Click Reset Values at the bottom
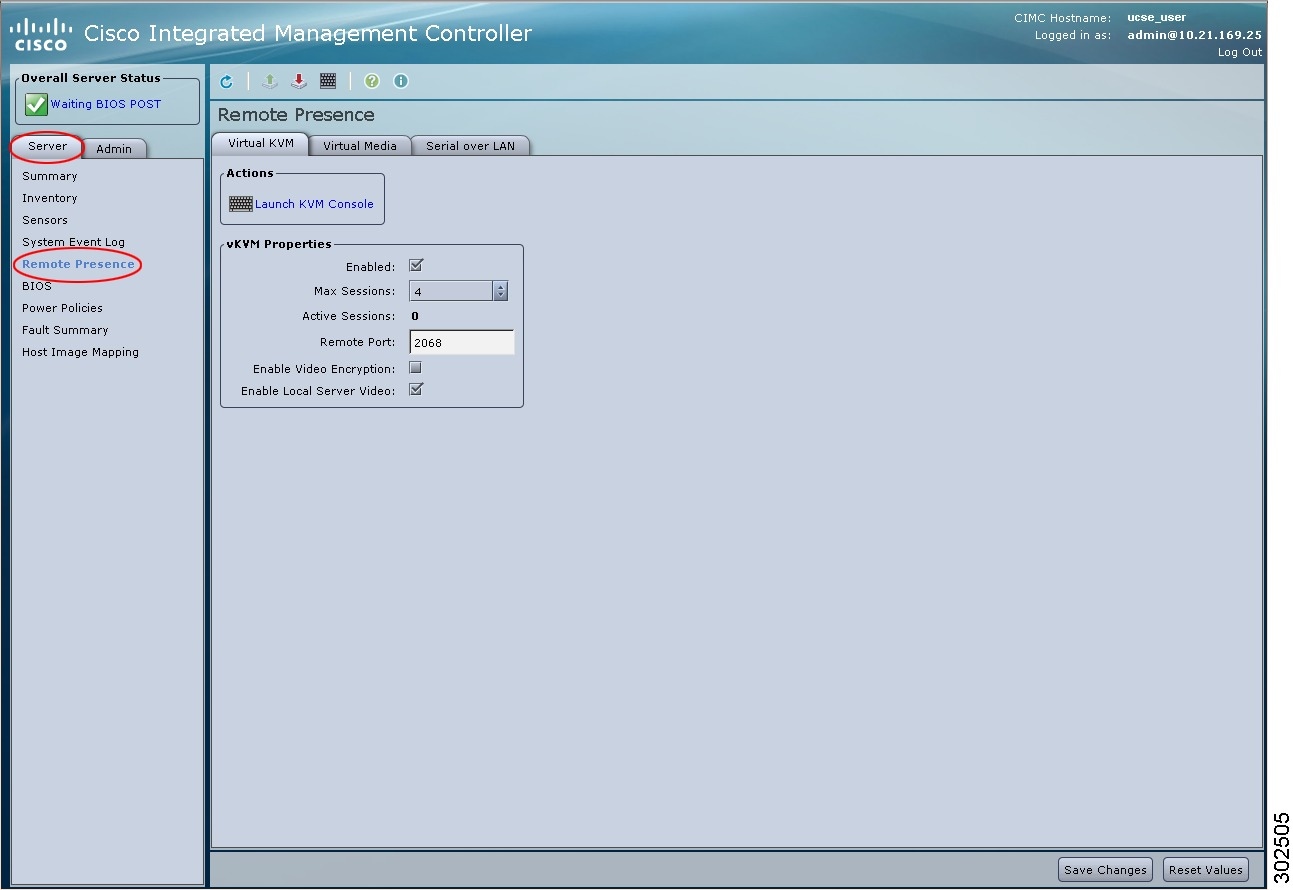Image resolution: width=1293 pixels, height=890 pixels. tap(1205, 869)
